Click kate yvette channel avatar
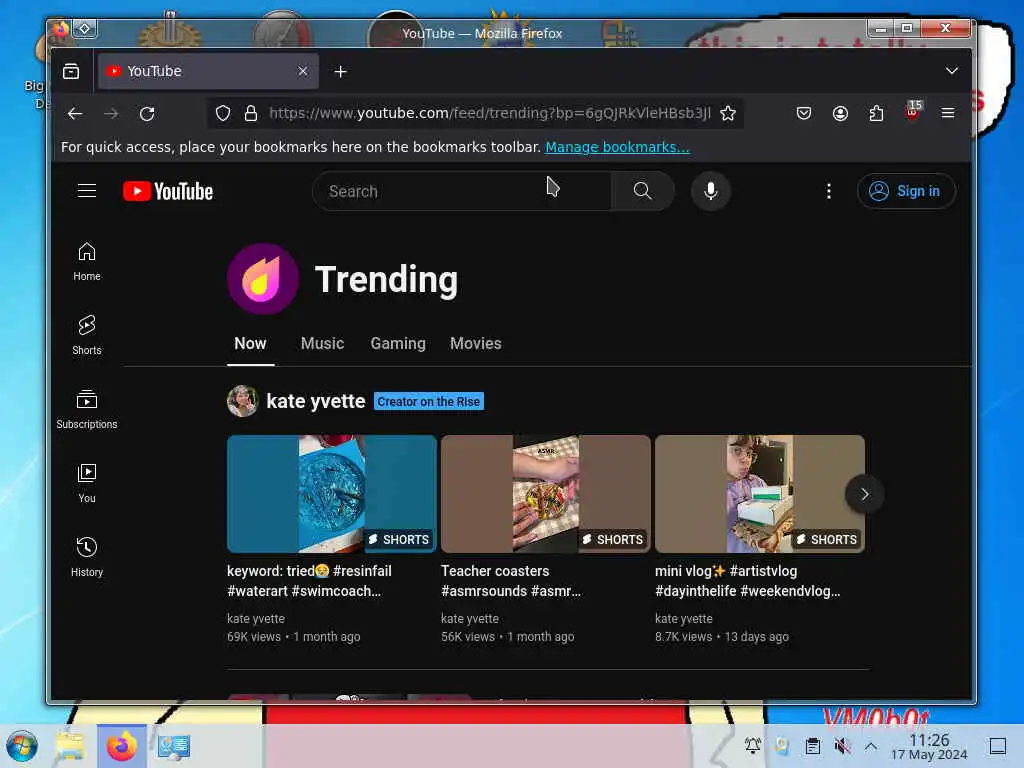Viewport: 1024px width, 768px height. pyautogui.click(x=242, y=401)
